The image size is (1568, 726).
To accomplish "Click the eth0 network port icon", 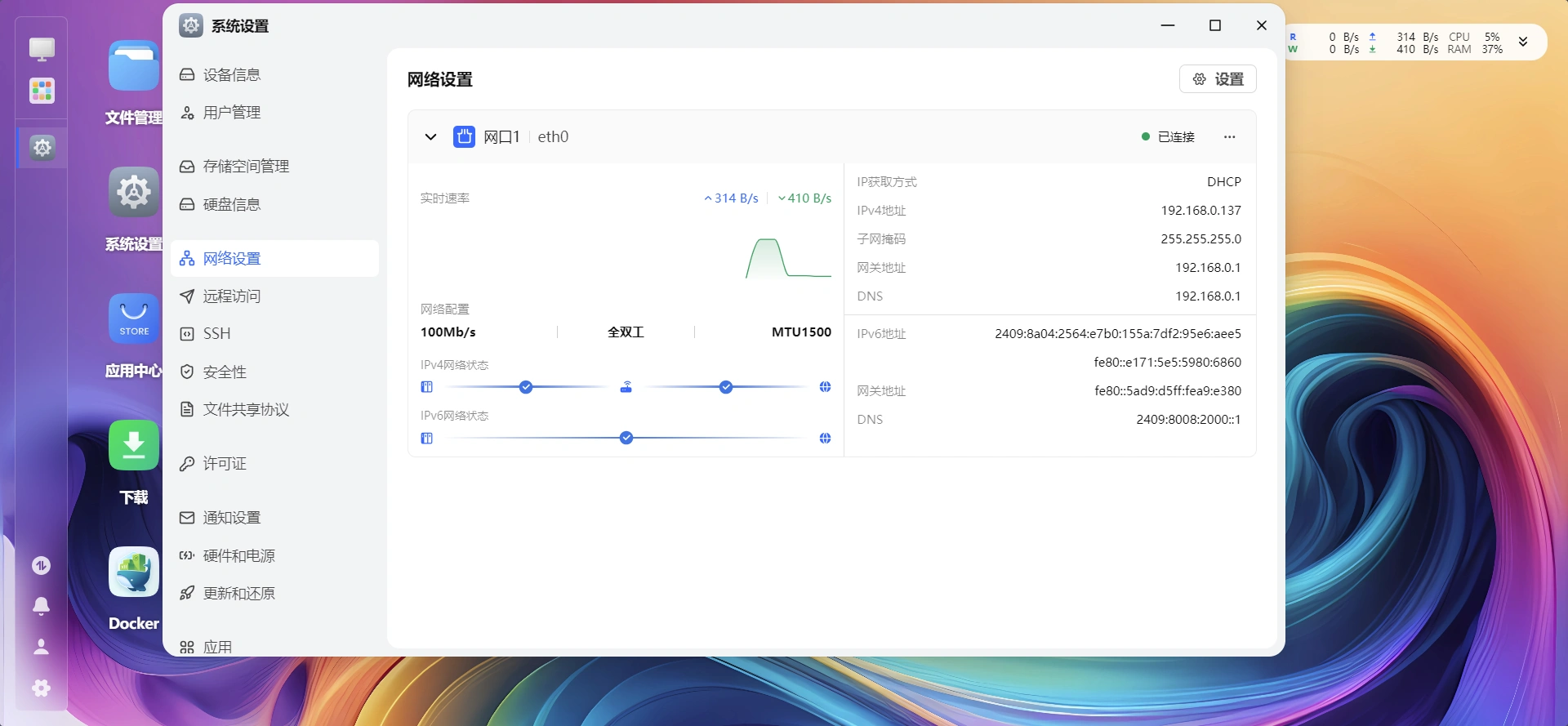I will pyautogui.click(x=464, y=136).
